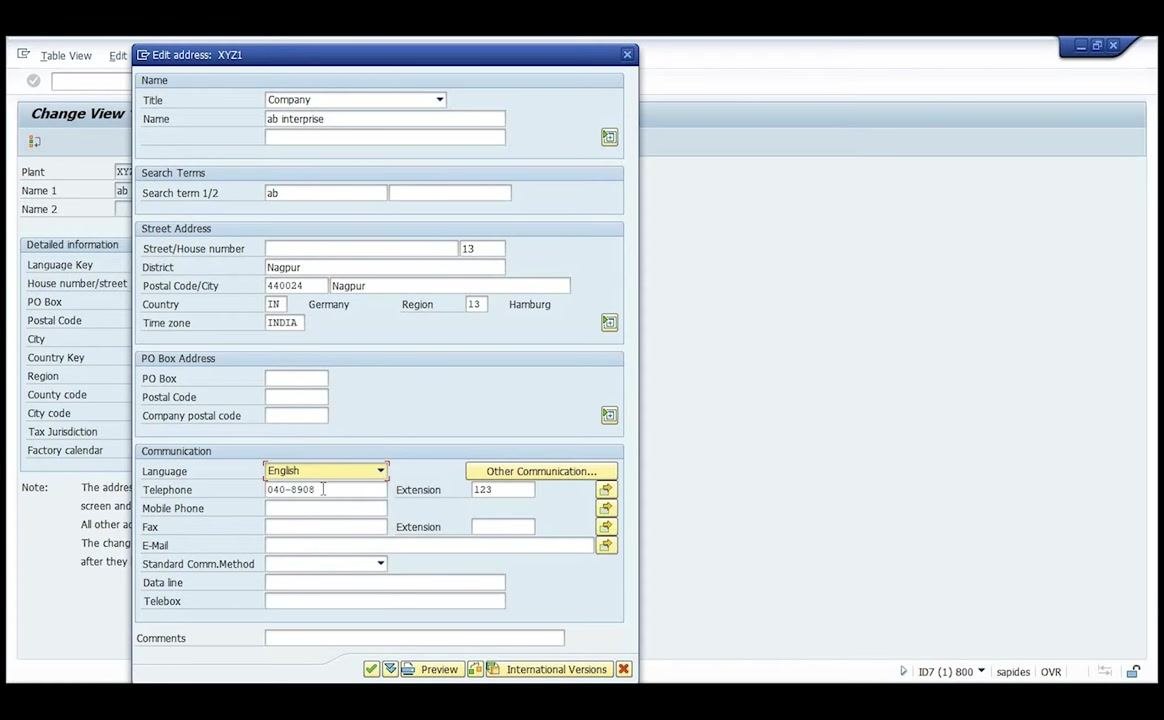Click the arrows icon in the status bar
This screenshot has width=1164, height=720.
pyautogui.click(x=1105, y=671)
